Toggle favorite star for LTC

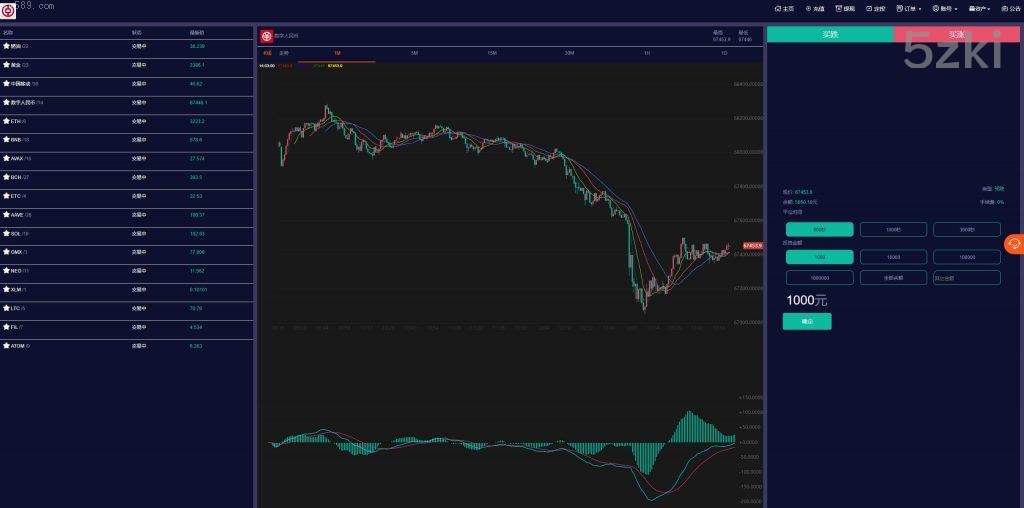click(x=6, y=308)
